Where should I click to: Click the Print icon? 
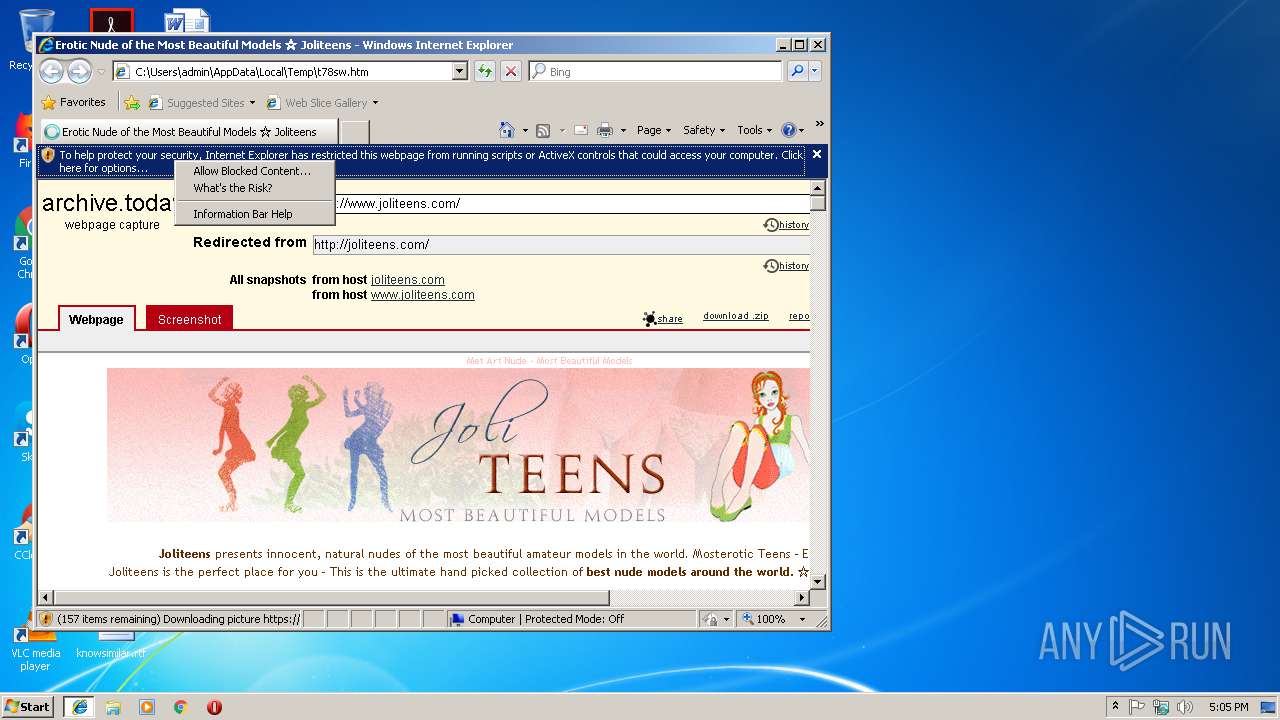[605, 130]
